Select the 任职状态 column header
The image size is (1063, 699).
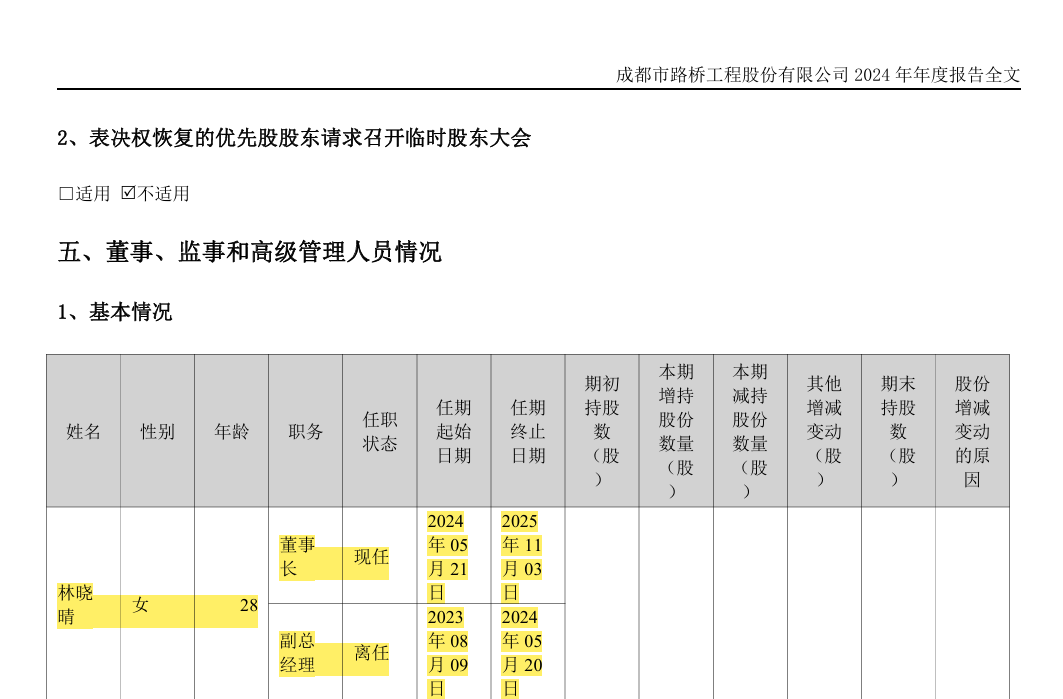(380, 432)
